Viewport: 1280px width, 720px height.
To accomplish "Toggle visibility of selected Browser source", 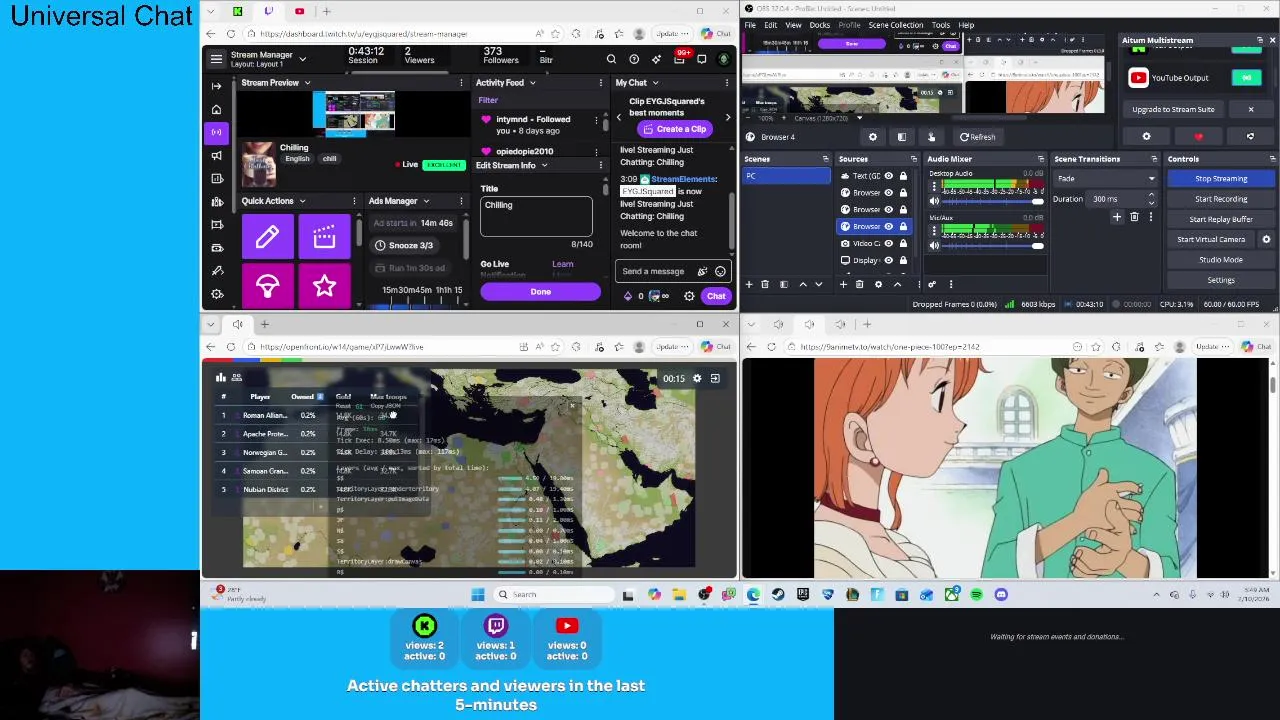I will pyautogui.click(x=888, y=226).
